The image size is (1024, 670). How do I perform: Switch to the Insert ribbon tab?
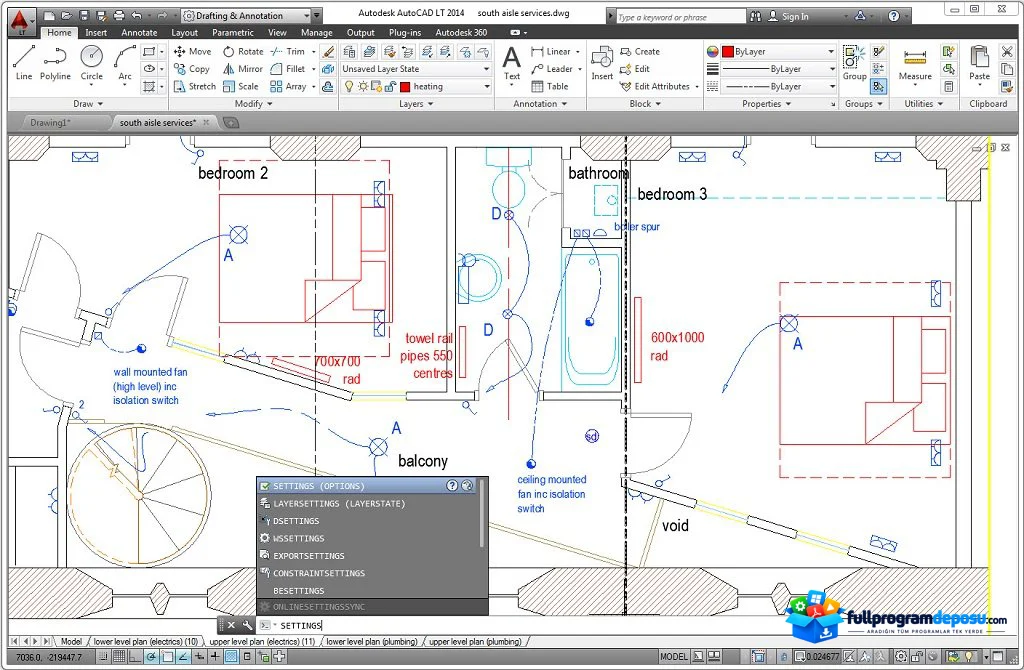point(96,32)
